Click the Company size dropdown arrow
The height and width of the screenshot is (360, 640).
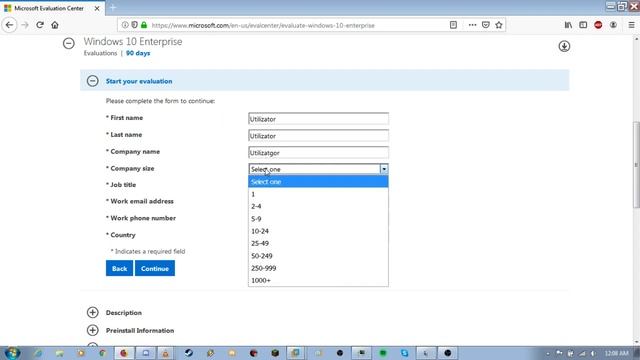point(384,169)
